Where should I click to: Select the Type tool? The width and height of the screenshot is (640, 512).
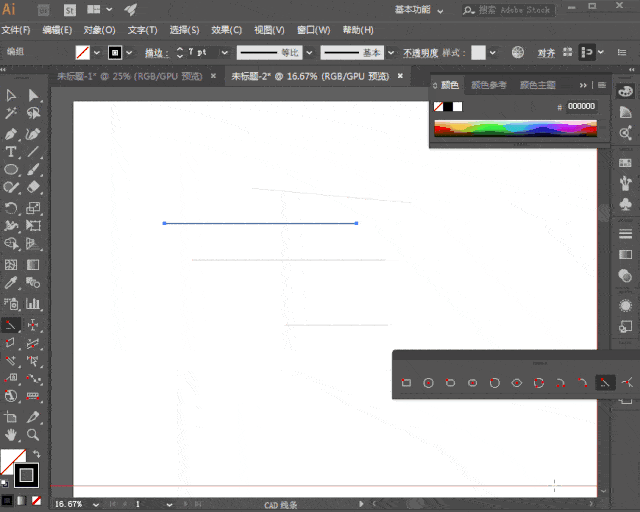(x=11, y=152)
